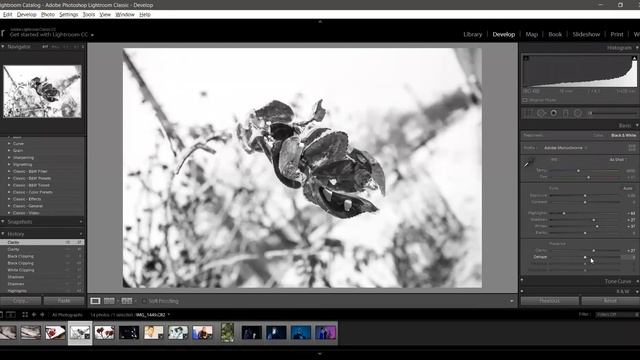Open the Tools menu
Screen dimensions: 640x360
tap(89, 14)
